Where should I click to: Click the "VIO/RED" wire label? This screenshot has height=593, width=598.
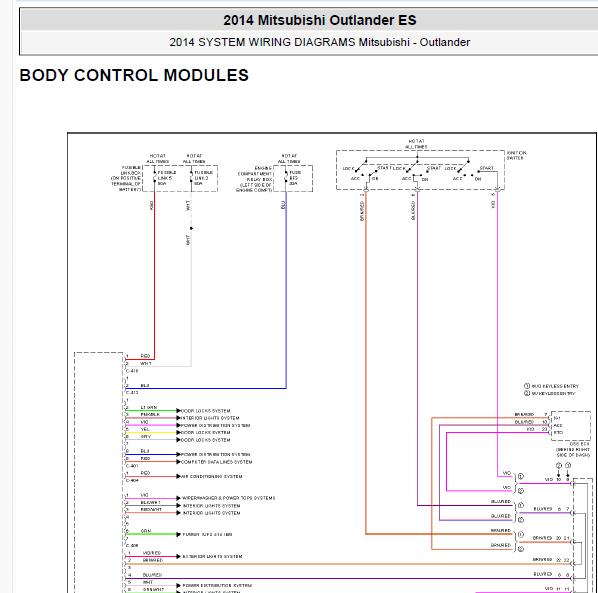pyautogui.click(x=152, y=553)
